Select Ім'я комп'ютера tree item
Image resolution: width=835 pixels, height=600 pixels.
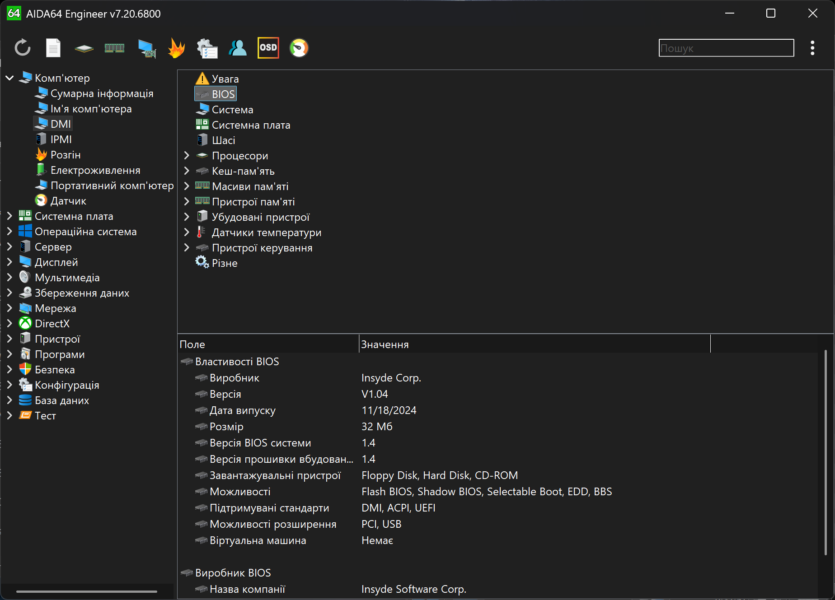pos(84,109)
